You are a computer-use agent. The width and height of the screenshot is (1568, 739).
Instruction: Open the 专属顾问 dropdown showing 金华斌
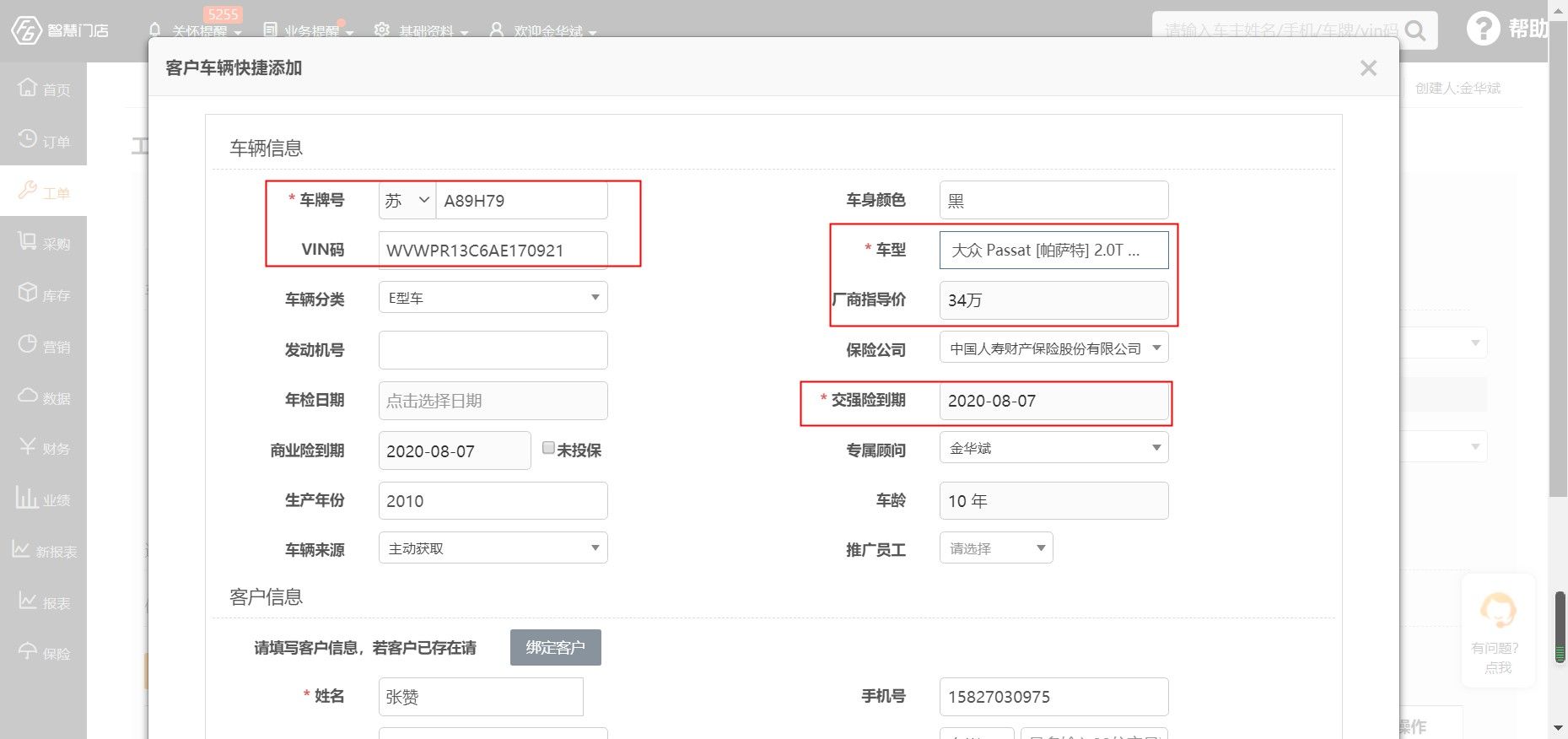coord(1053,447)
